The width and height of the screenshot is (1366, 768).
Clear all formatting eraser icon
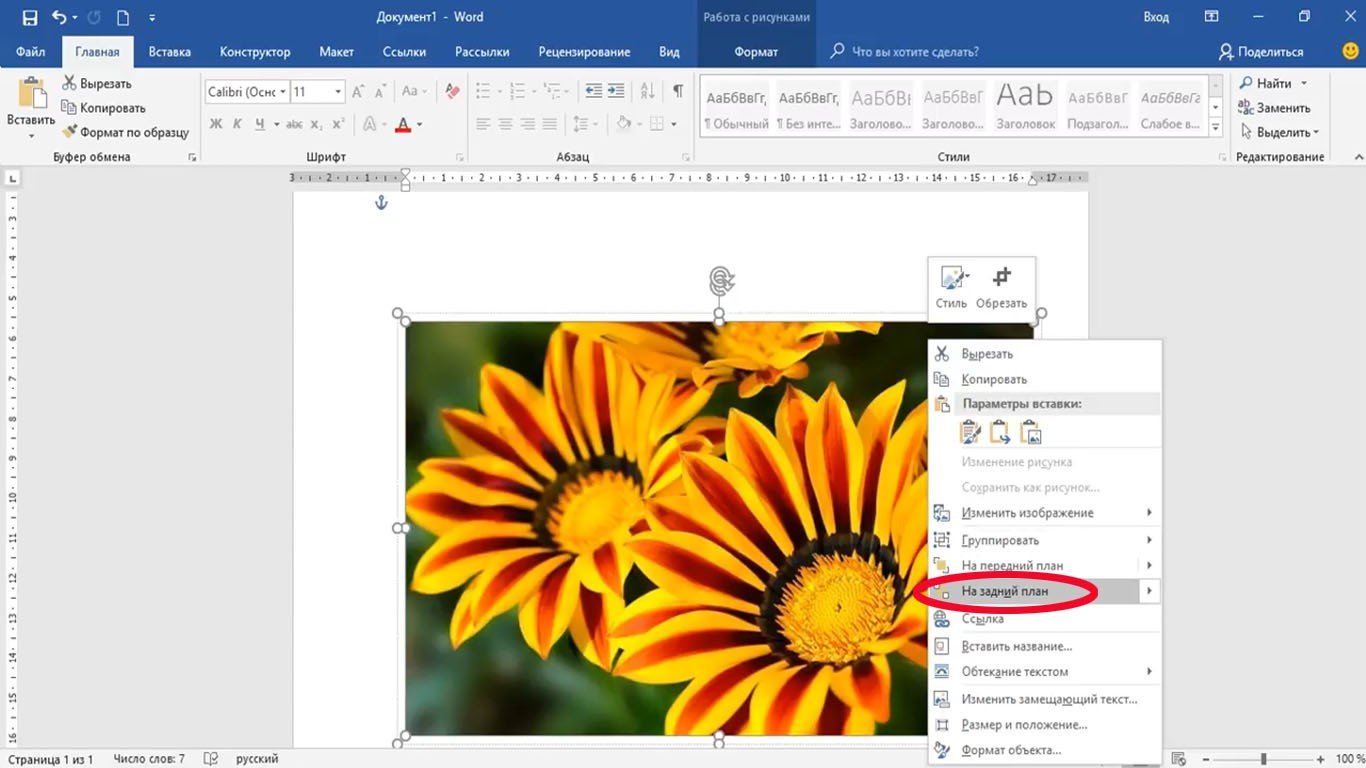tap(452, 91)
